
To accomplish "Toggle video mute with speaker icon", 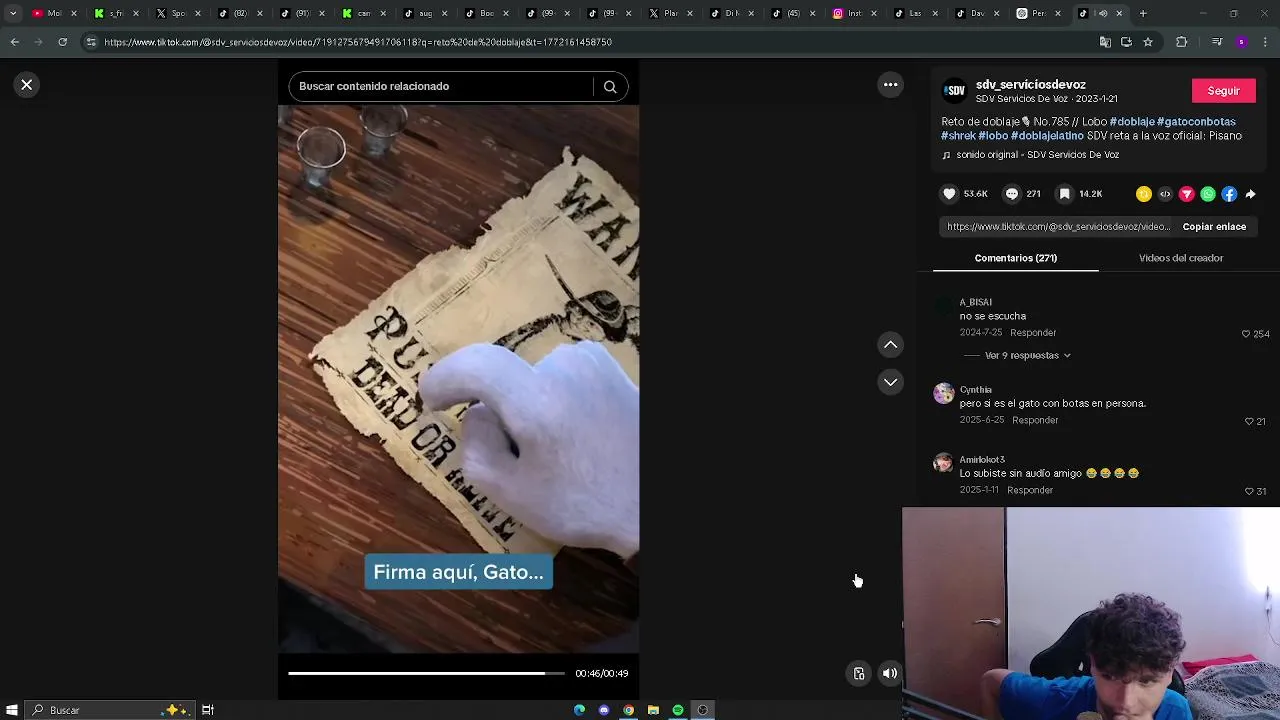I will pos(889,674).
